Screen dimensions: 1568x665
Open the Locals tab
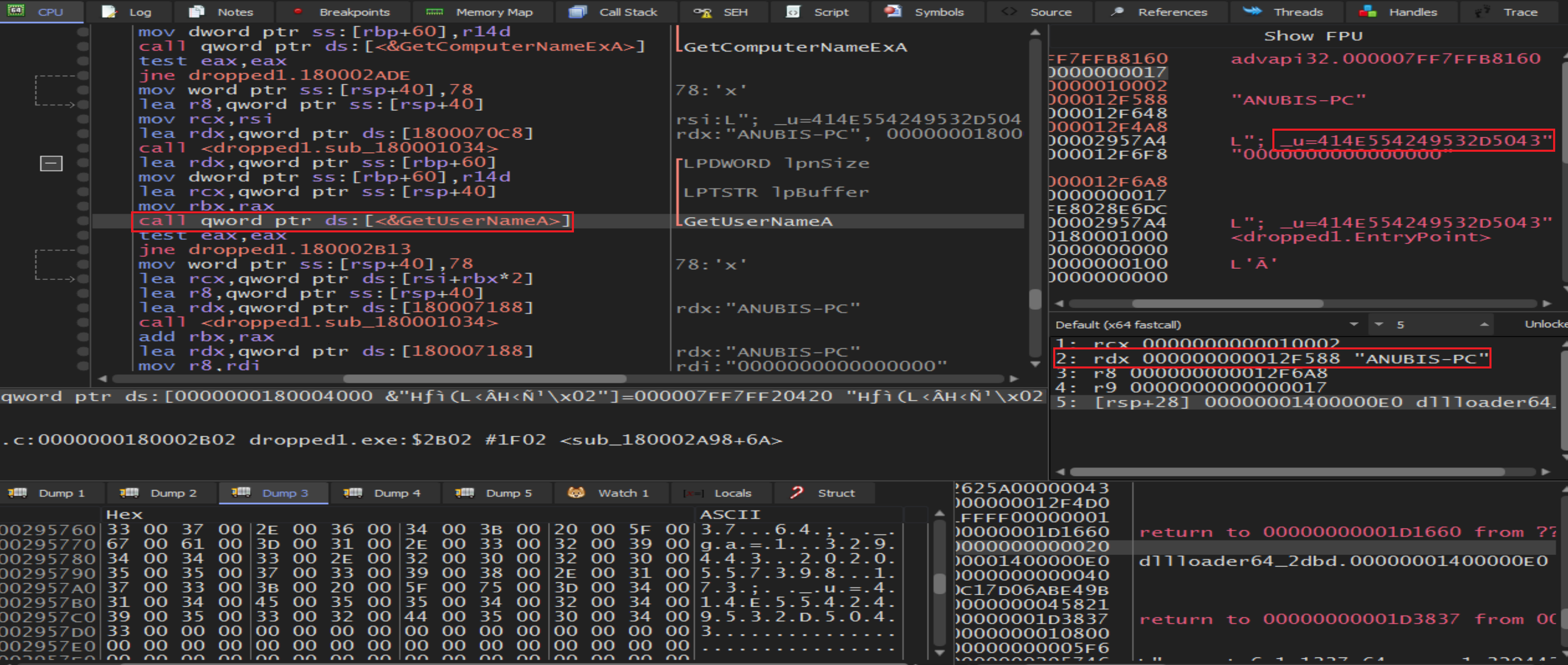pos(721,493)
